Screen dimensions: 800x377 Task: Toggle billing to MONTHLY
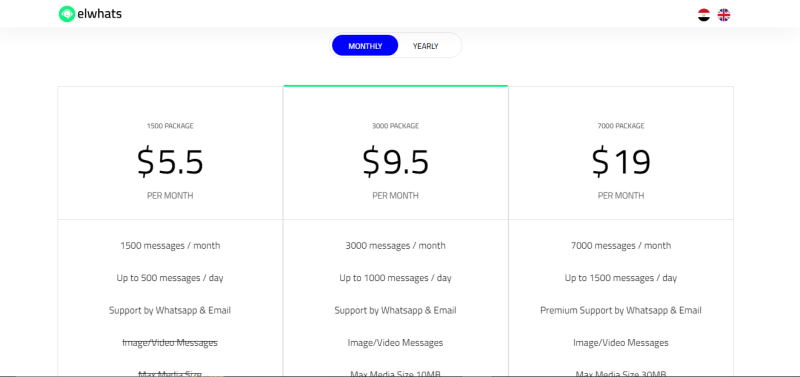[x=365, y=46]
